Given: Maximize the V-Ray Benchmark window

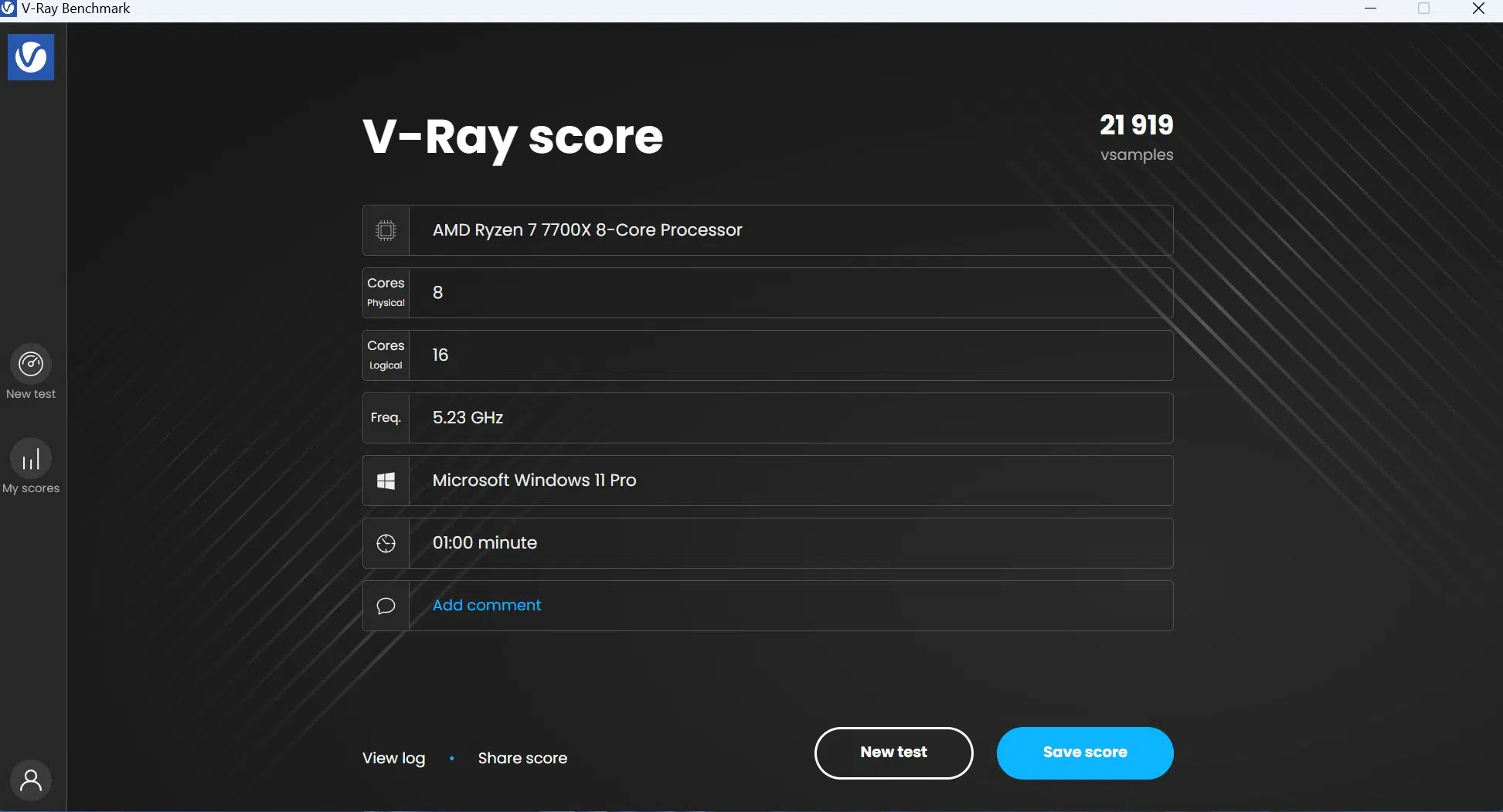Looking at the screenshot, I should coord(1424,8).
